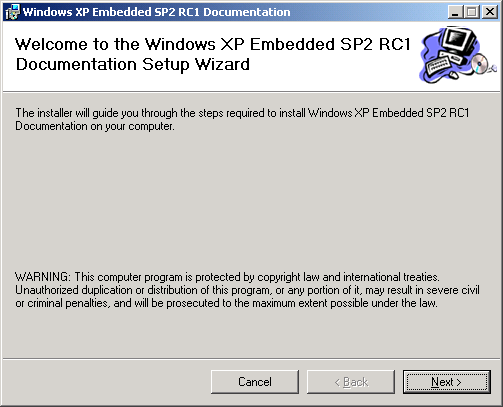Click the window title bar text
This screenshot has width=503, height=407.
tap(157, 12)
